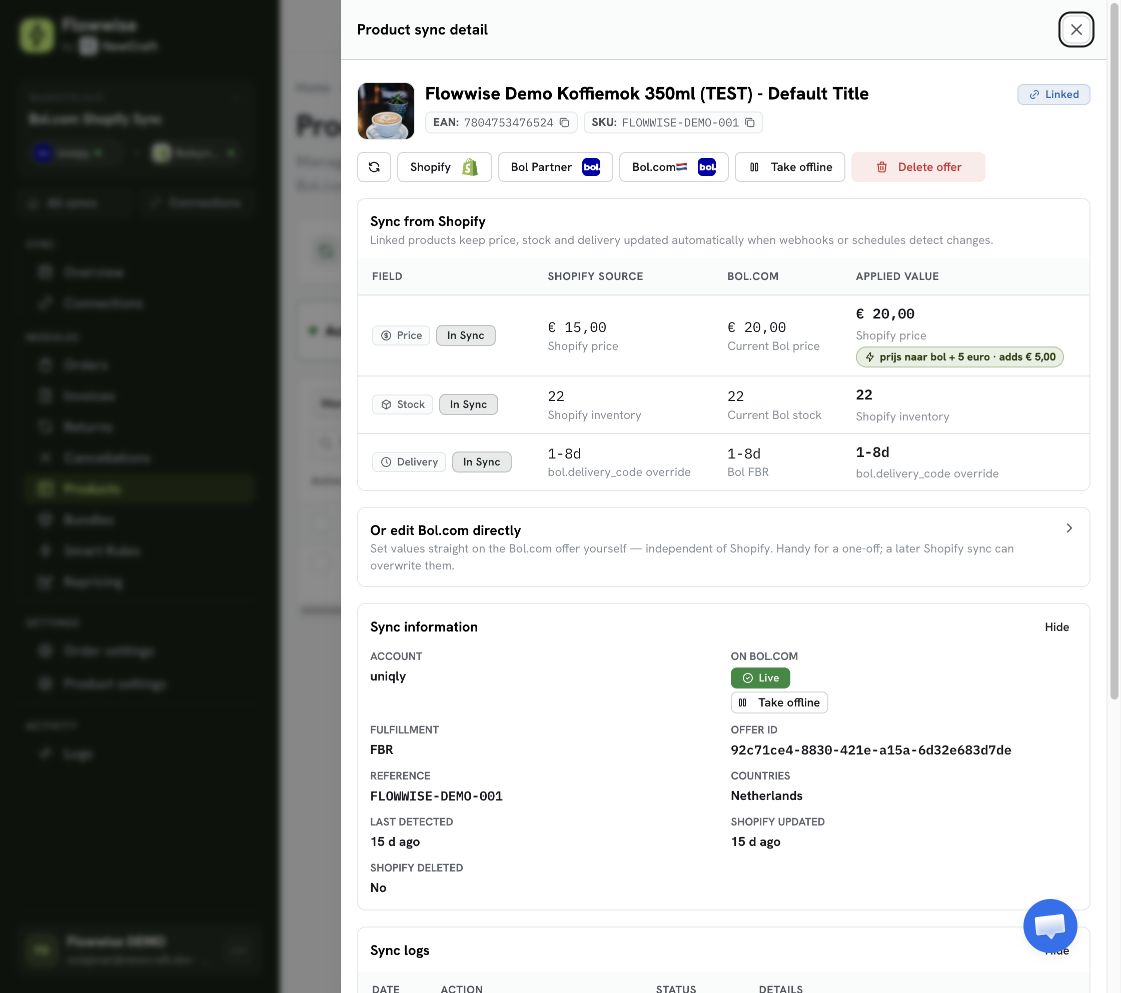Click the 1-8d applied delivery value
Image resolution: width=1121 pixels, height=993 pixels.
[x=872, y=453]
